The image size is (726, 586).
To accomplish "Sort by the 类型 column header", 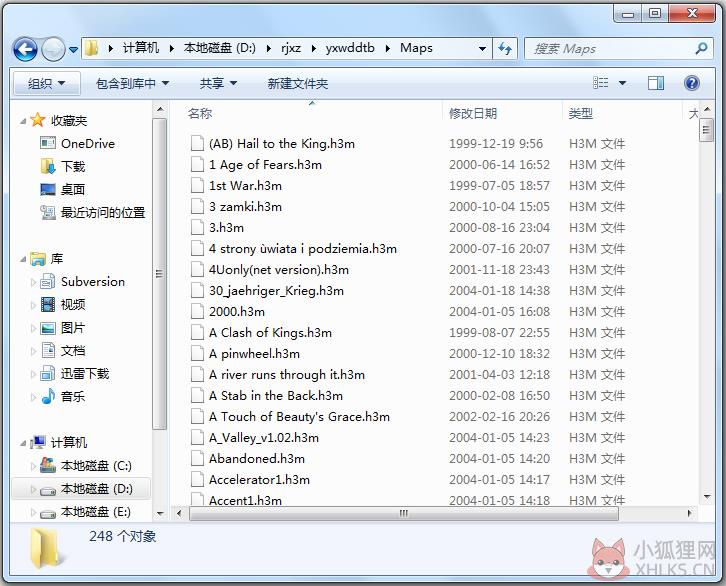I will tap(581, 113).
